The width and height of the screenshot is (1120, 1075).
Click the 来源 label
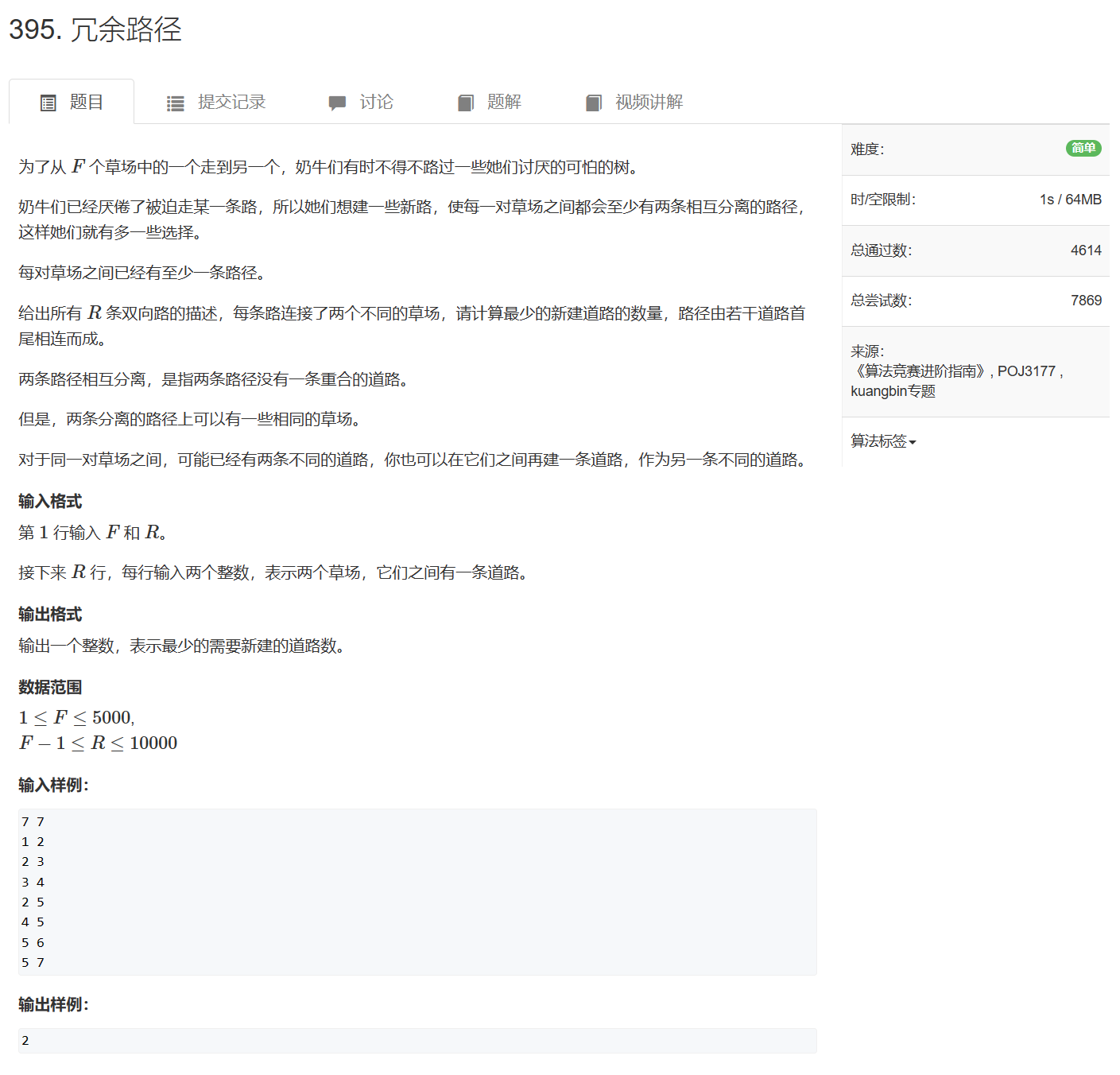coord(867,351)
